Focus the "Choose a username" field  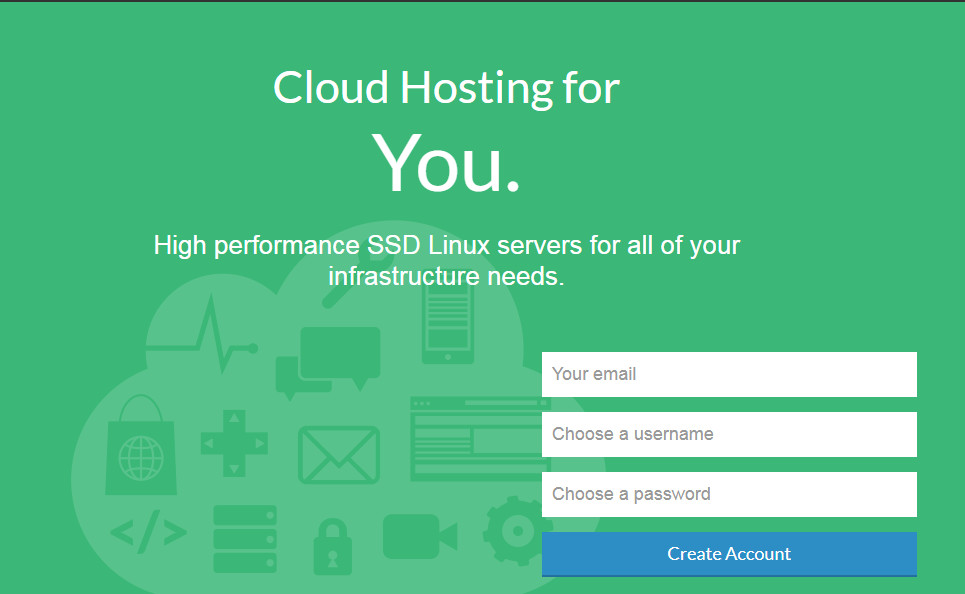pos(729,434)
